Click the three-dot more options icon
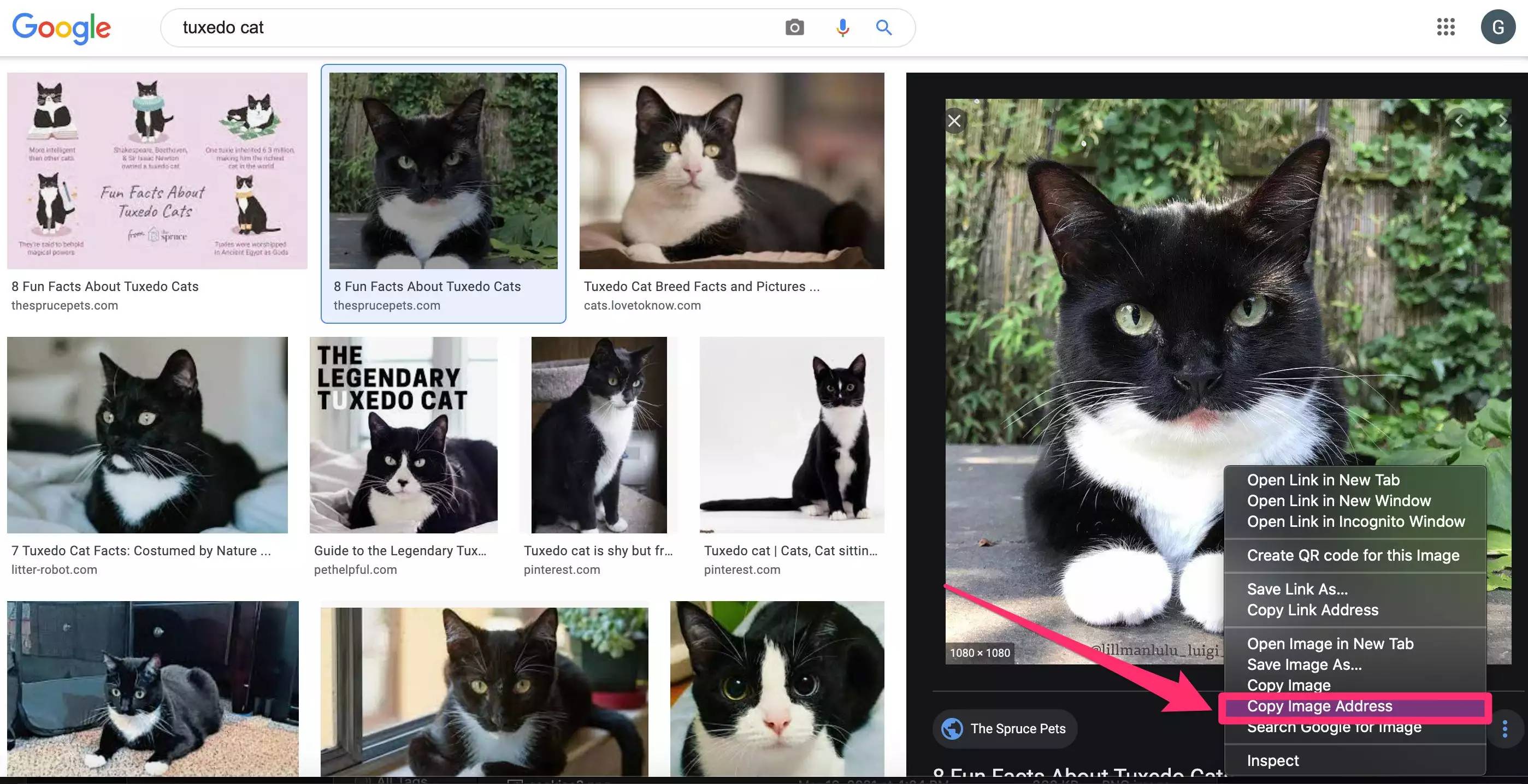Screen dimensions: 1528x784 (1505, 728)
